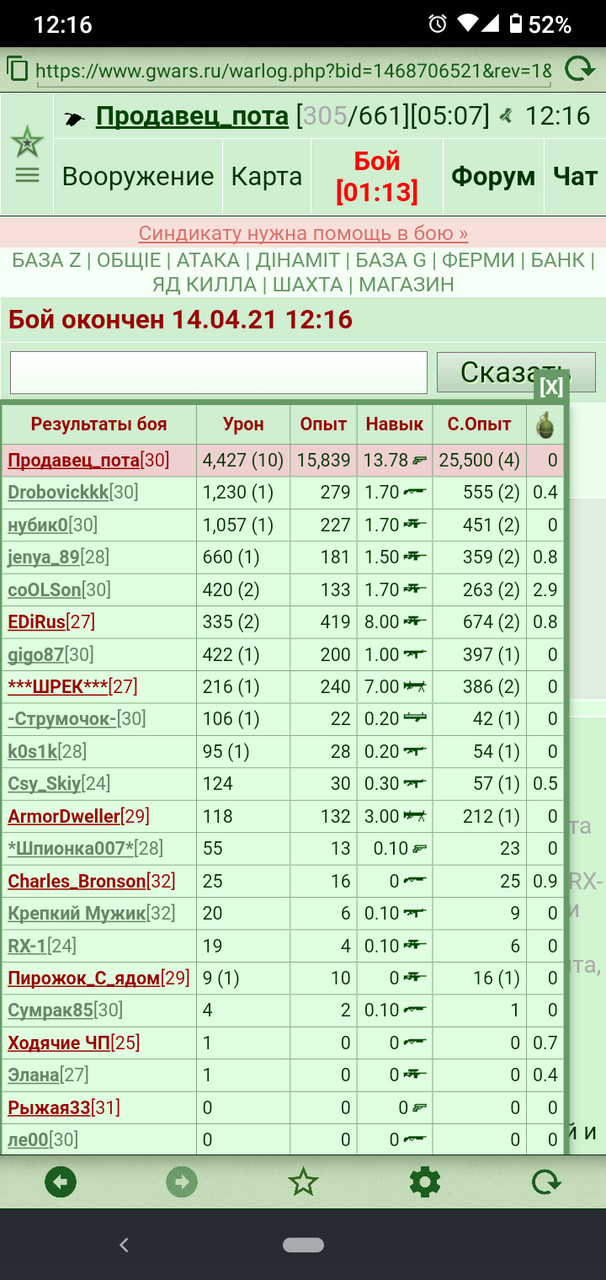Click damage value 4,427 (10)

point(243,460)
